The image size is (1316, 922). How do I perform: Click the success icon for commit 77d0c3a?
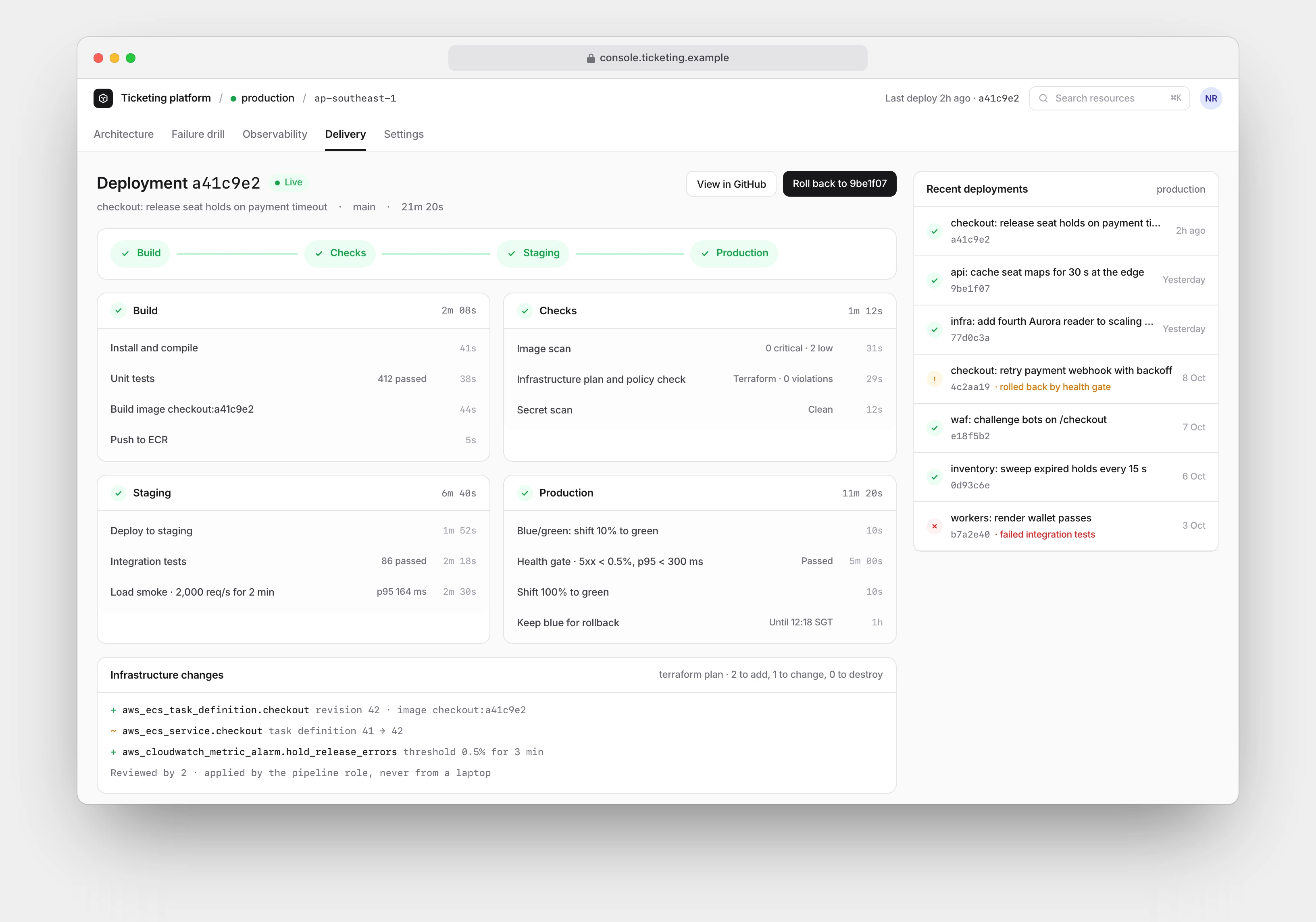935,330
